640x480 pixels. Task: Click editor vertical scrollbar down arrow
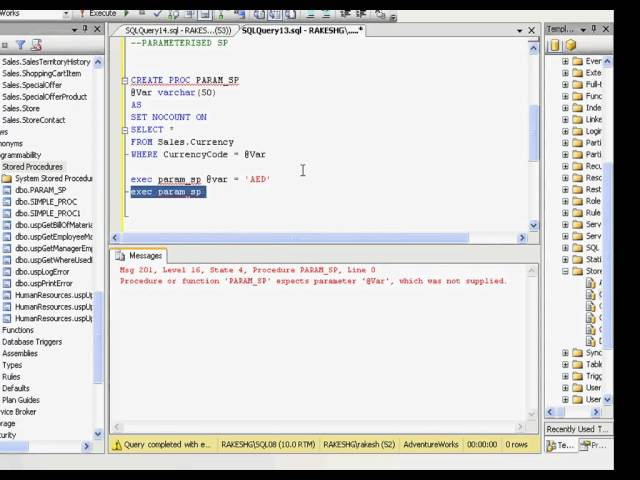pos(533,225)
